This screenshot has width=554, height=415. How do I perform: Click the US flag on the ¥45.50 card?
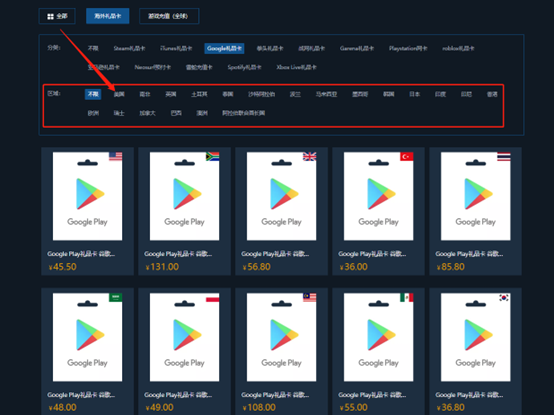[116, 156]
